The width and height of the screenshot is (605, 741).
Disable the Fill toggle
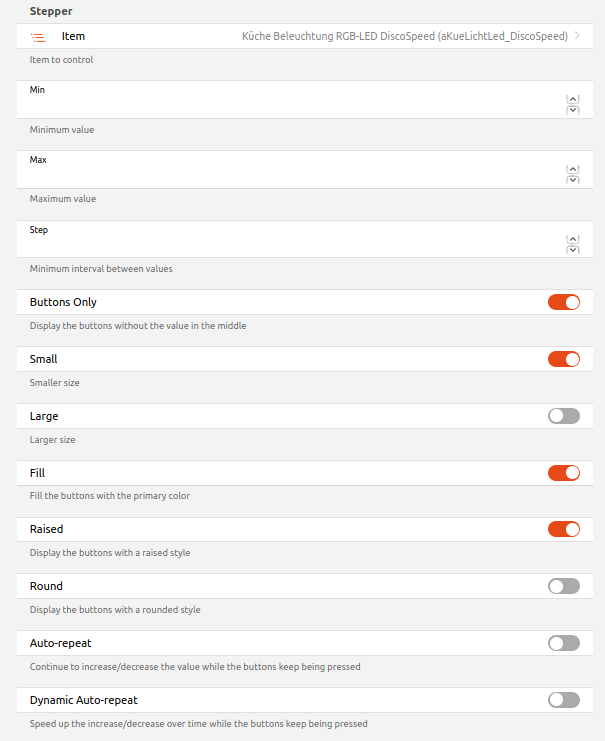564,473
